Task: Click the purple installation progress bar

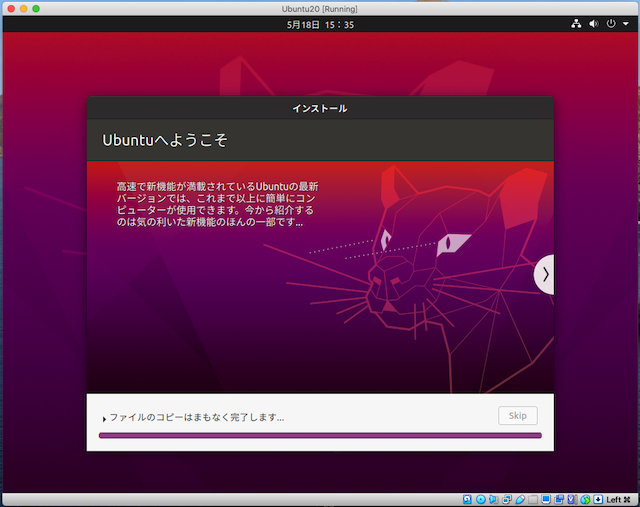Action: [320, 436]
